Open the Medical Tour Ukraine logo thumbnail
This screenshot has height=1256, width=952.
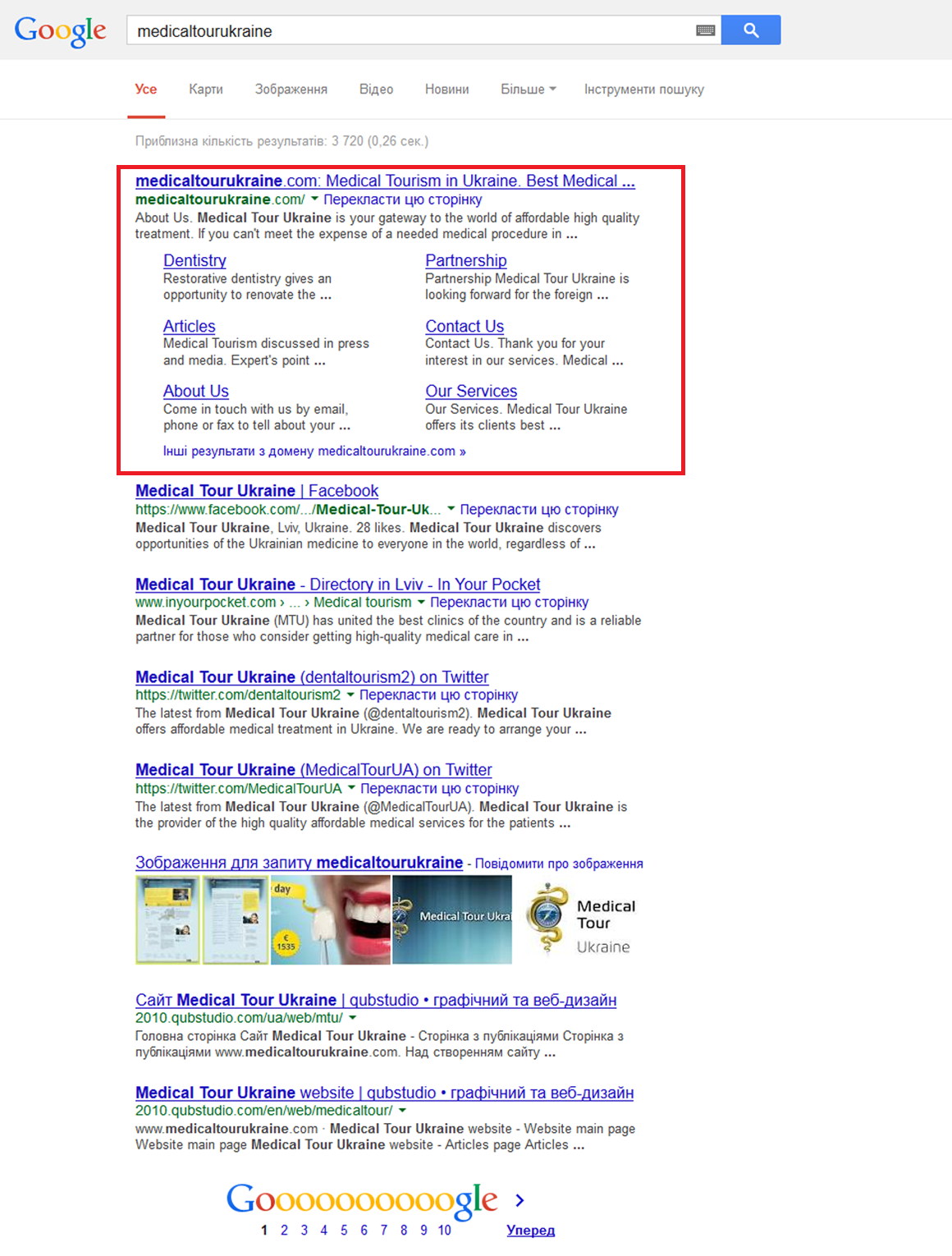[579, 919]
